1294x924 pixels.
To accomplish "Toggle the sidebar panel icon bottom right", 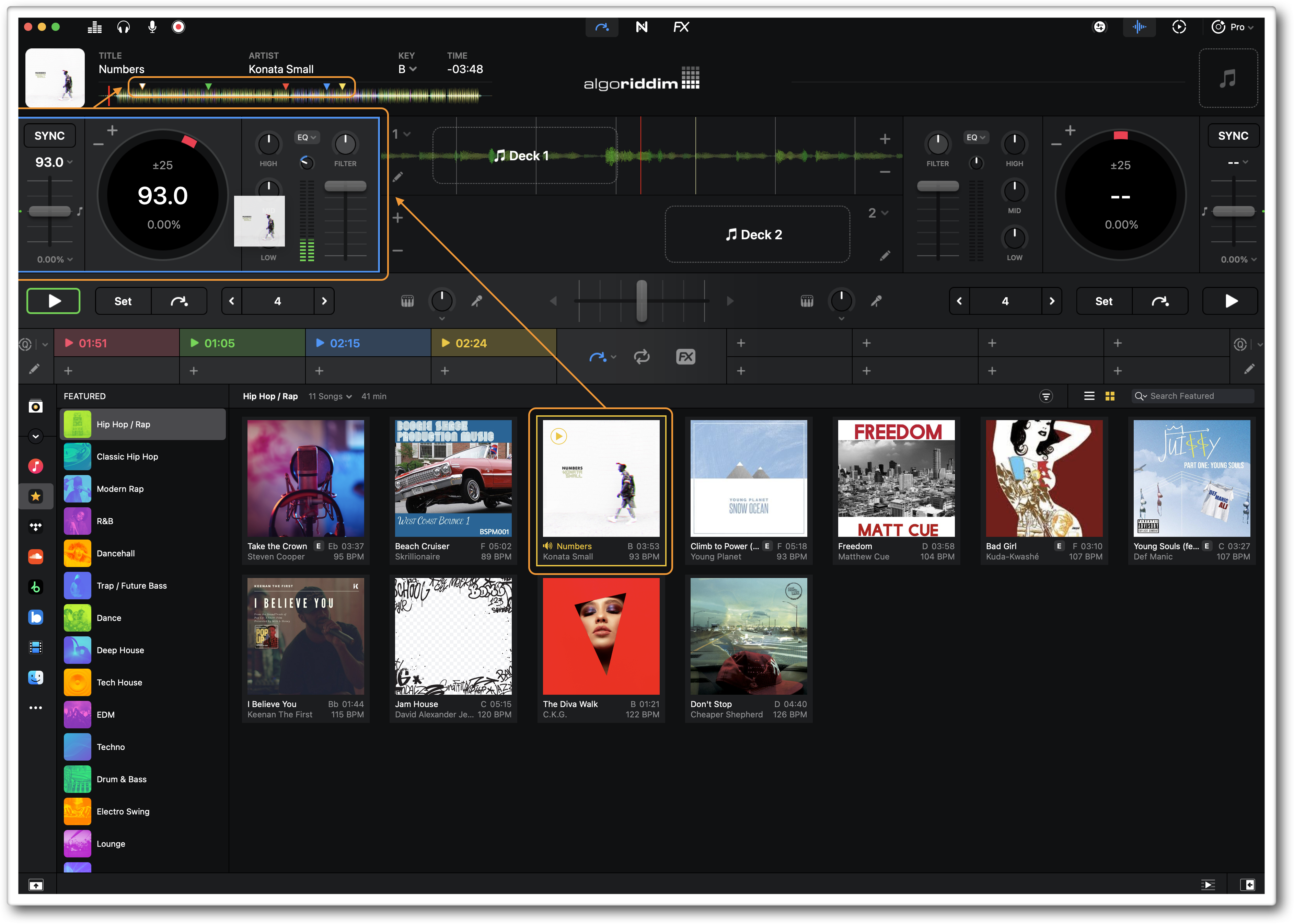I will [1247, 885].
